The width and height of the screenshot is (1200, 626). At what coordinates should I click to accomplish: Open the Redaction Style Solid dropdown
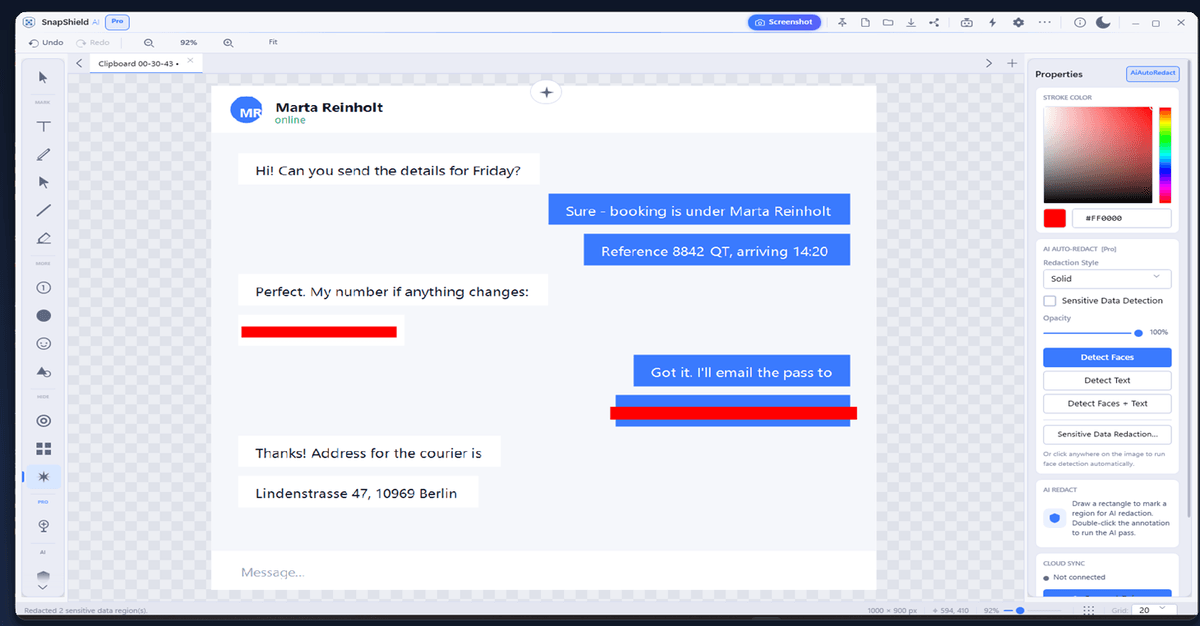pos(1107,279)
